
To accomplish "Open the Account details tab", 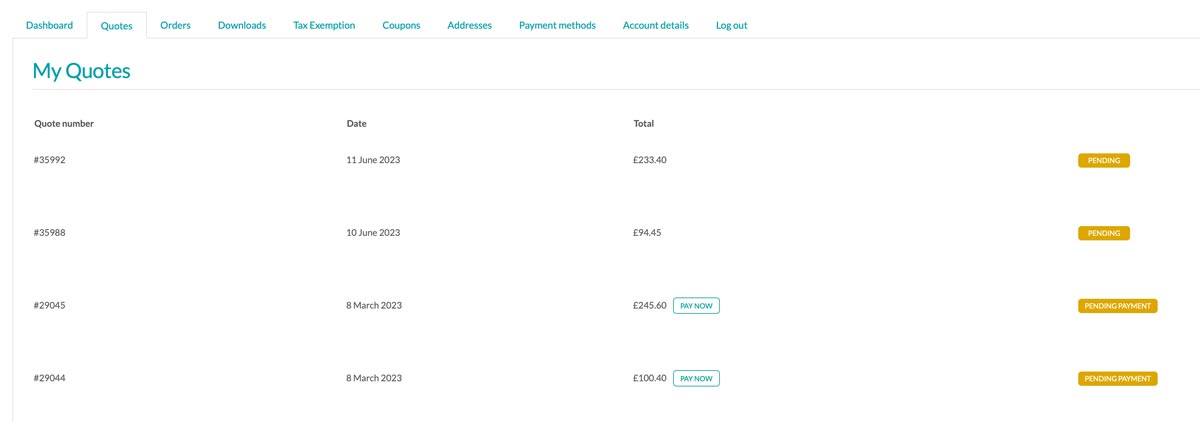I will click(655, 25).
